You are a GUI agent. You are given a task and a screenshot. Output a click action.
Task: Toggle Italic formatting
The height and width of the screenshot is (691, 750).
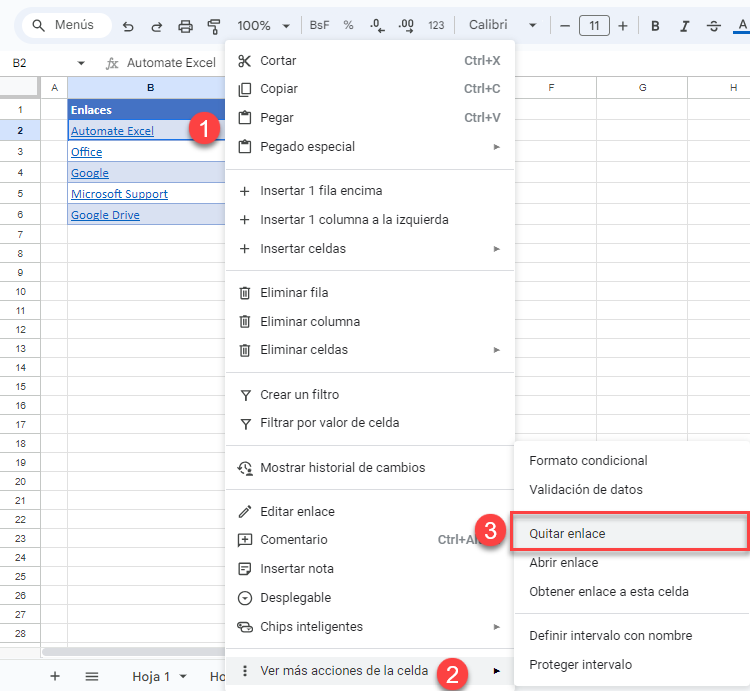[684, 26]
